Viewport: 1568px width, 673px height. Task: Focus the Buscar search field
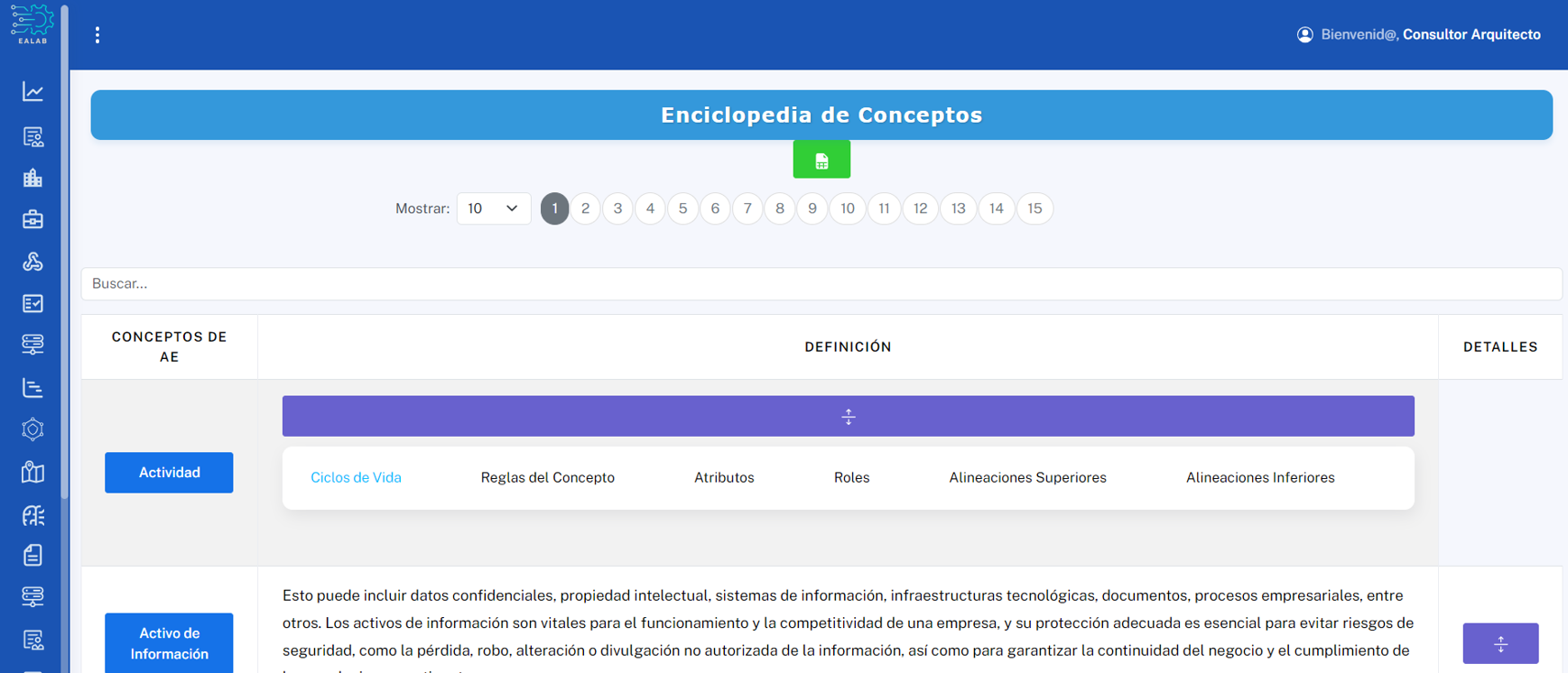(x=821, y=283)
